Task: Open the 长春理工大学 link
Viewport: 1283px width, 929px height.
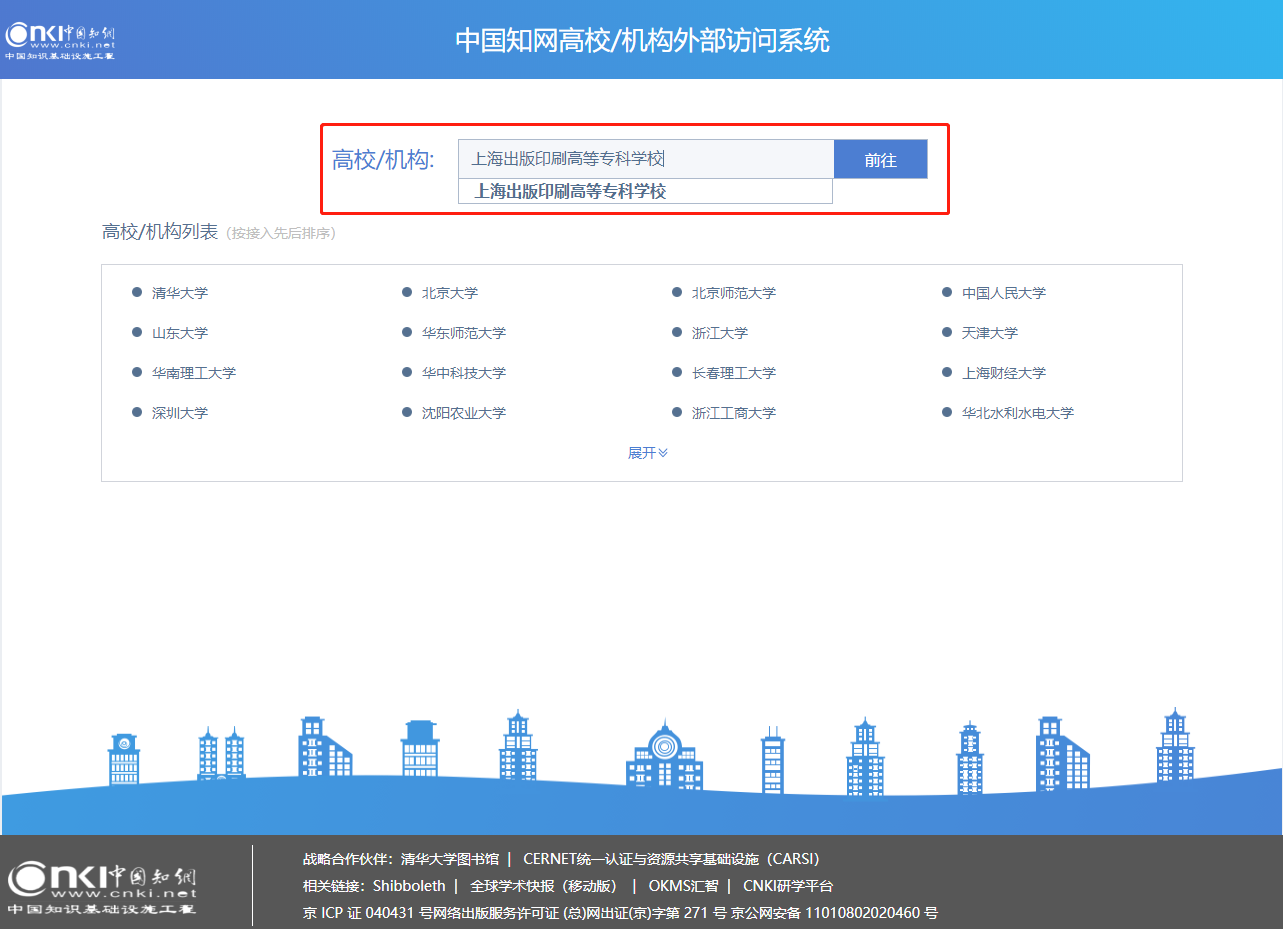Action: 734,373
